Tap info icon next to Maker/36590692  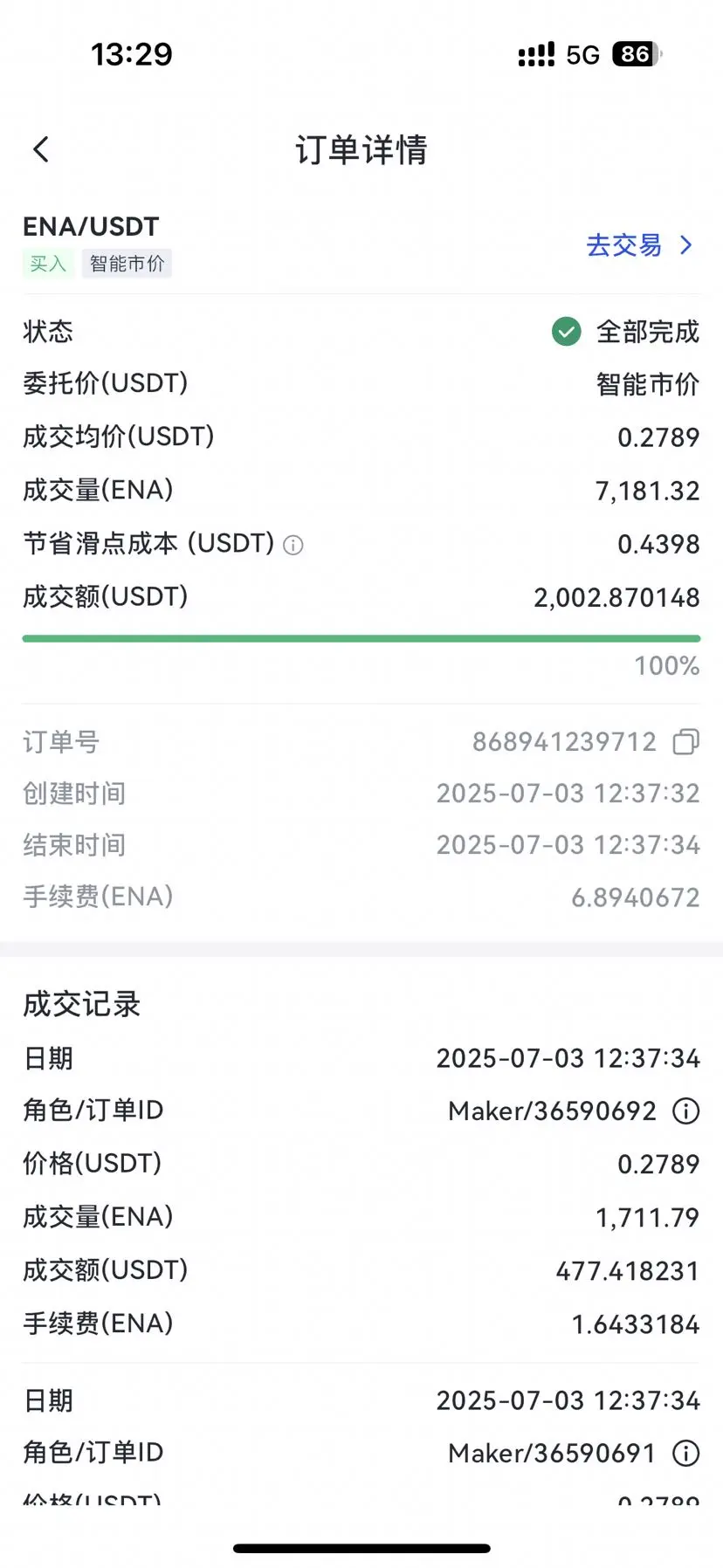(x=685, y=1111)
